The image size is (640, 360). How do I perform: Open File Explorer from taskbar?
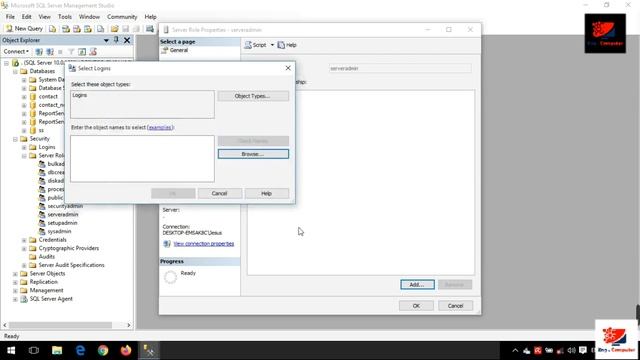point(57,351)
